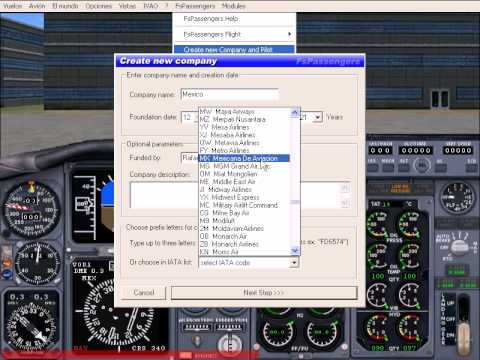Click the Company name input field
The image size is (480, 360).
[229, 94]
